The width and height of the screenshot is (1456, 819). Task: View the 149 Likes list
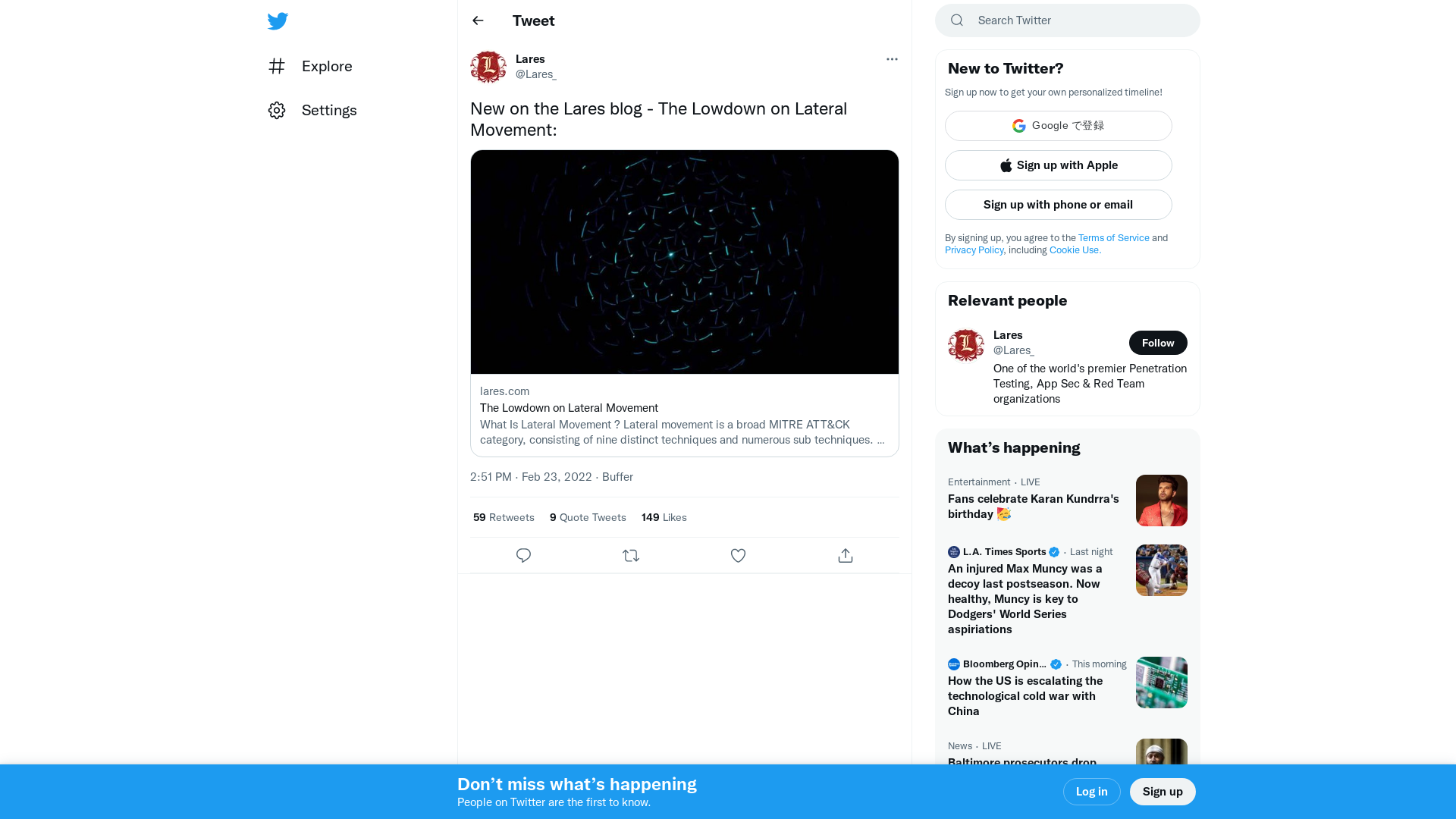pyautogui.click(x=664, y=517)
